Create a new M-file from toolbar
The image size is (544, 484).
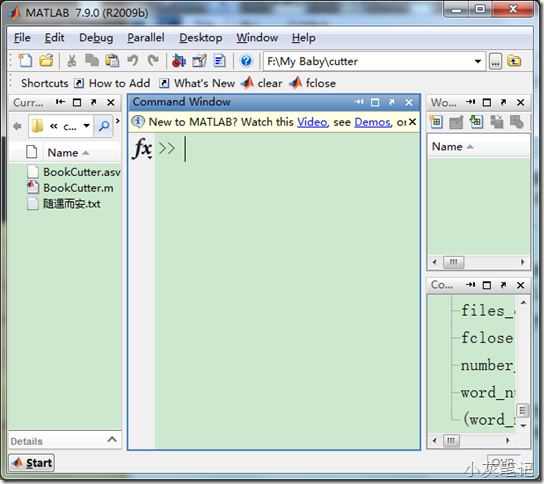tap(25, 61)
